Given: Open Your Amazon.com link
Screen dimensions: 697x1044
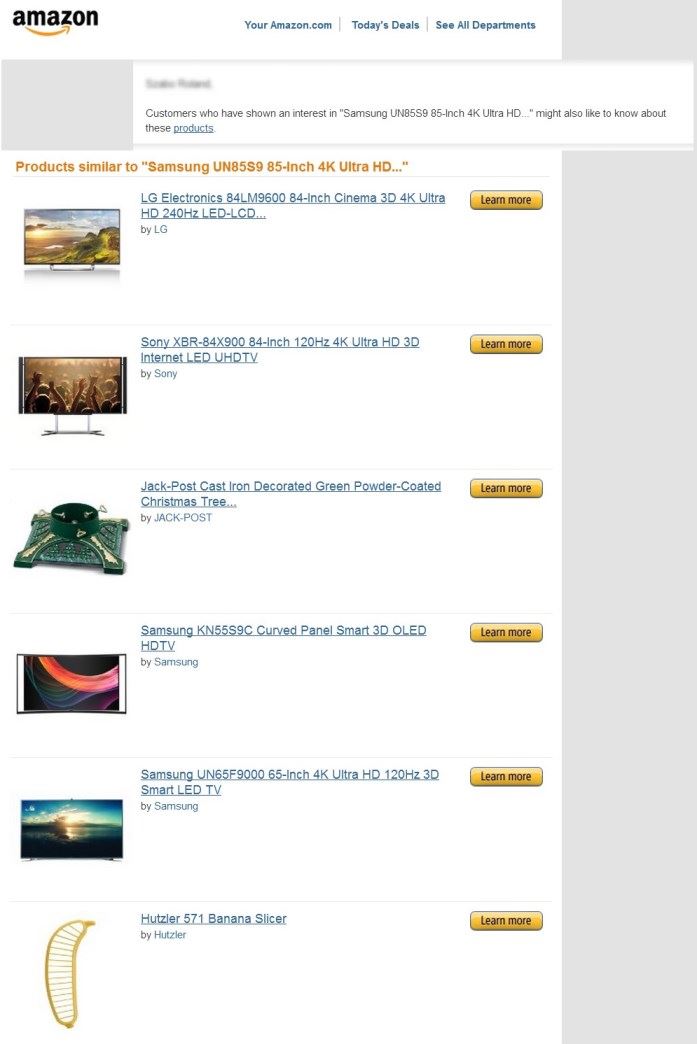Looking at the screenshot, I should point(288,25).
